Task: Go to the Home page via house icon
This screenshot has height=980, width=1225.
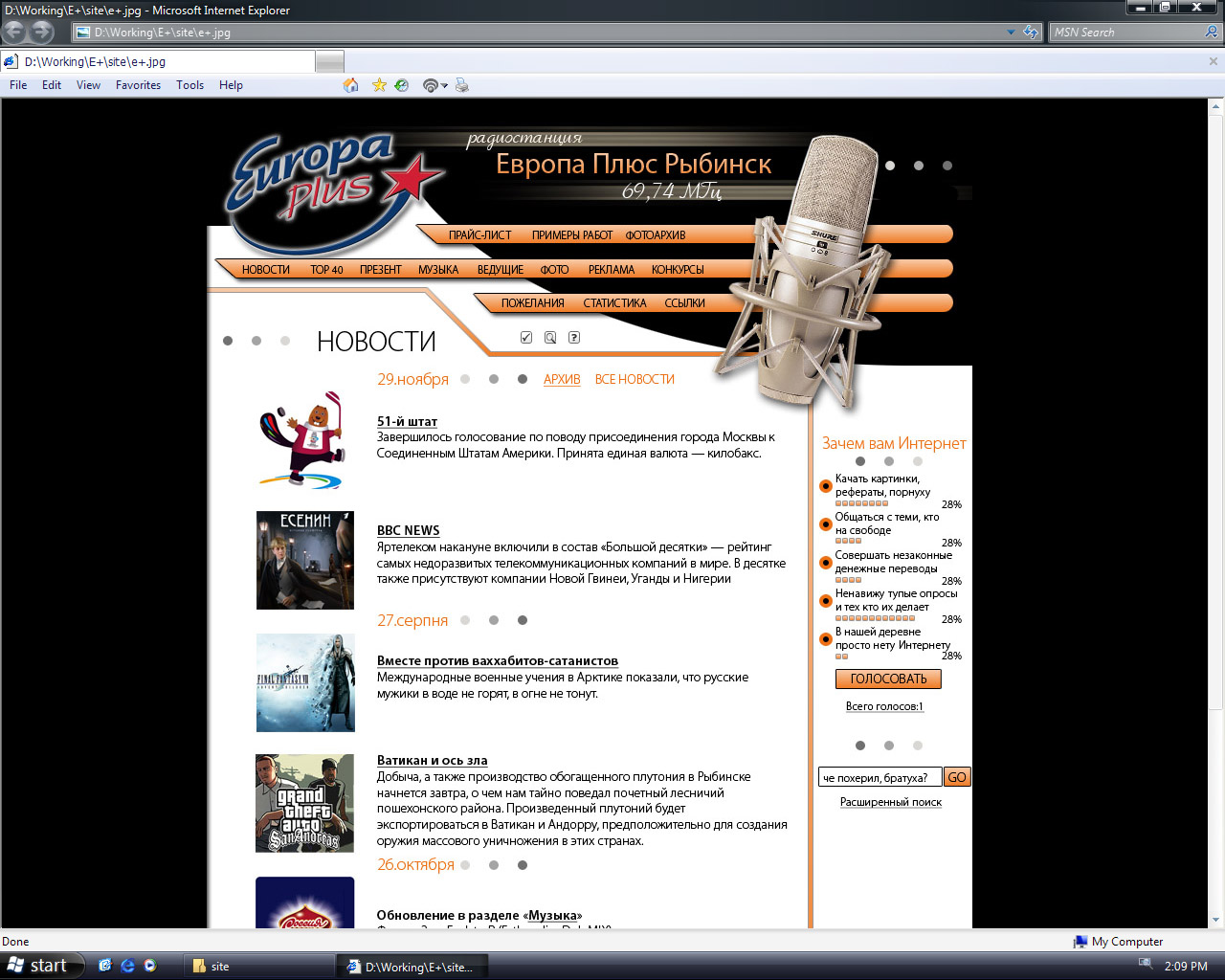Action: point(351,85)
